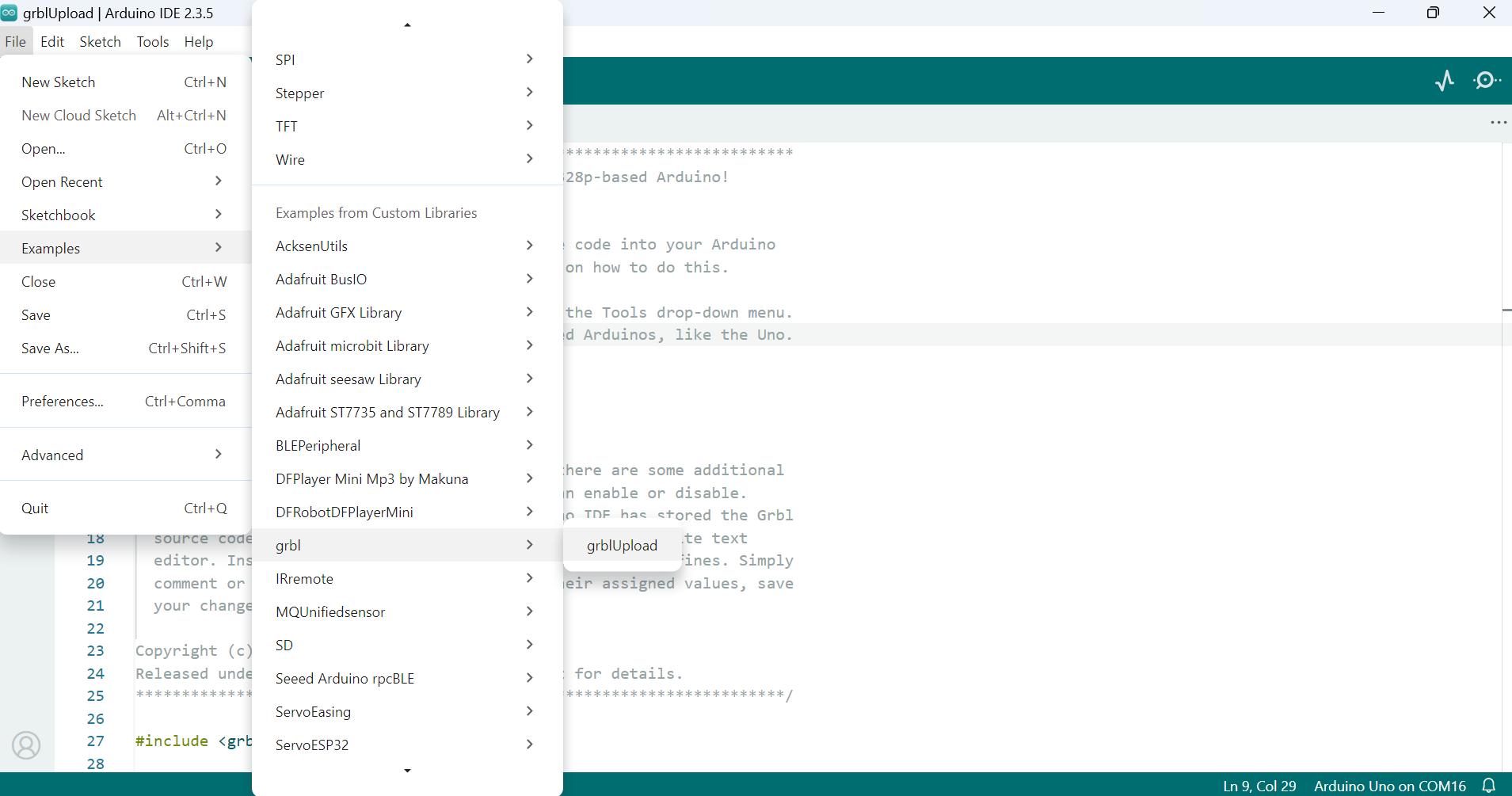Expand Open Recent submenu
The width and height of the screenshot is (1512, 796).
tap(125, 182)
